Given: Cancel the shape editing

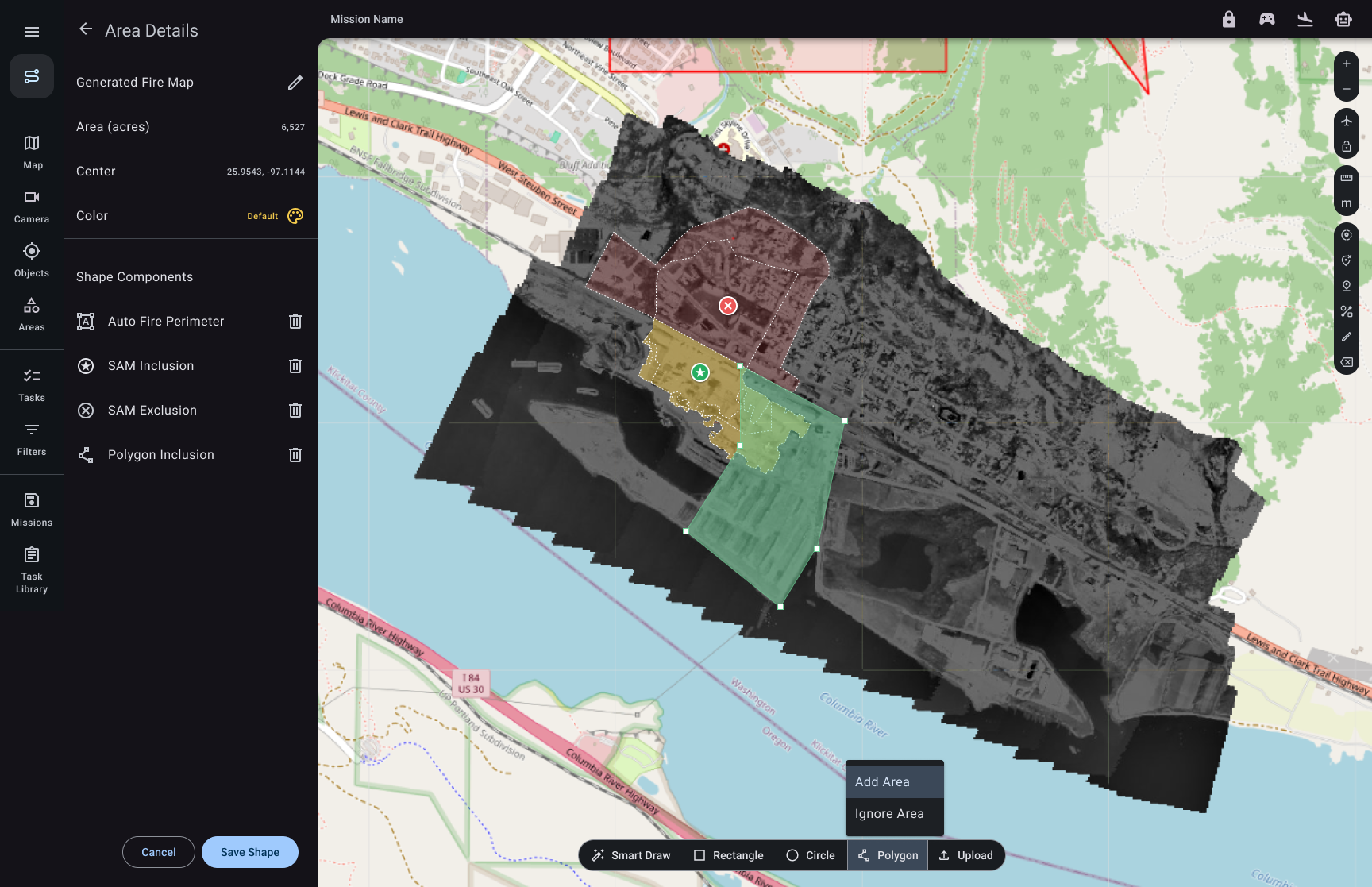Looking at the screenshot, I should pyautogui.click(x=159, y=852).
